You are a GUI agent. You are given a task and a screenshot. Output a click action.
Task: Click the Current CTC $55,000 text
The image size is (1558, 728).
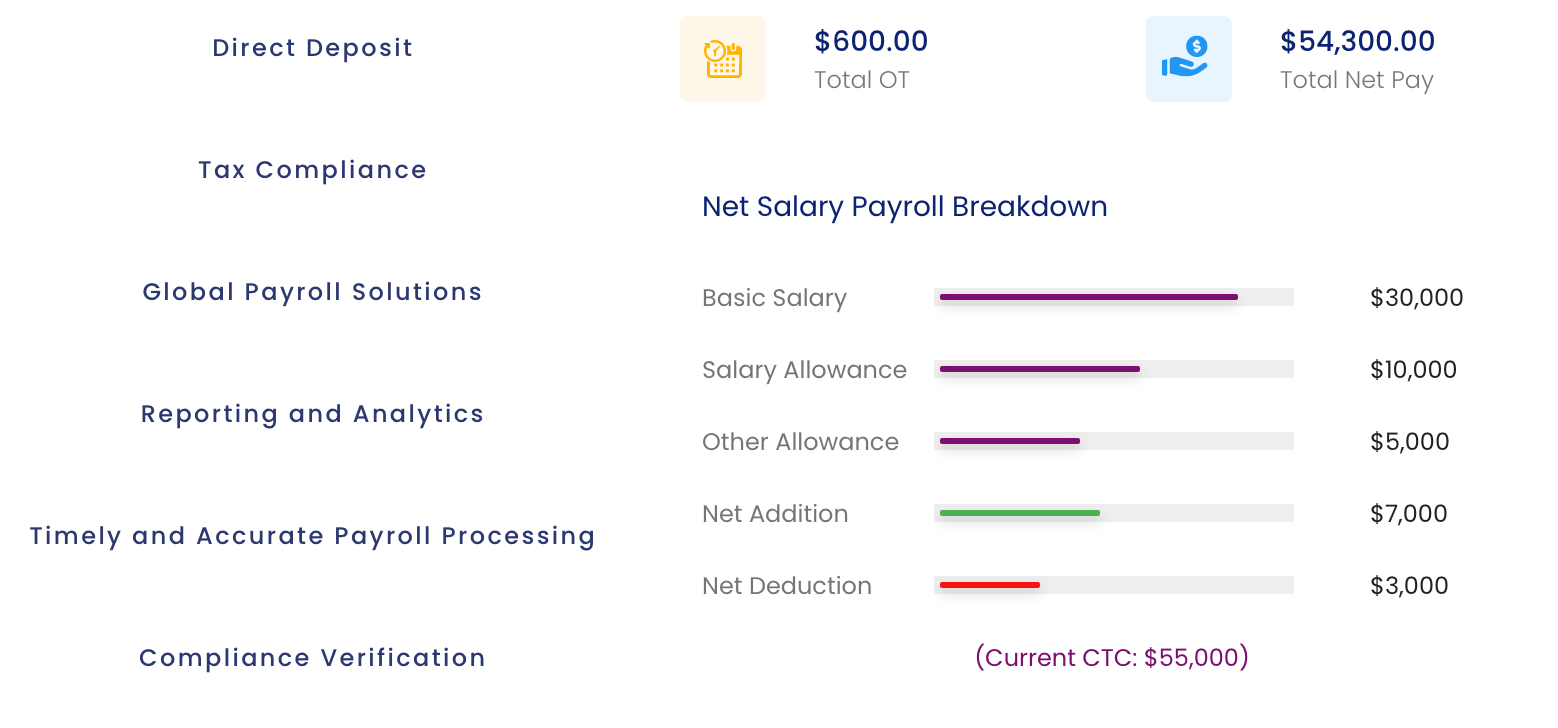1111,657
